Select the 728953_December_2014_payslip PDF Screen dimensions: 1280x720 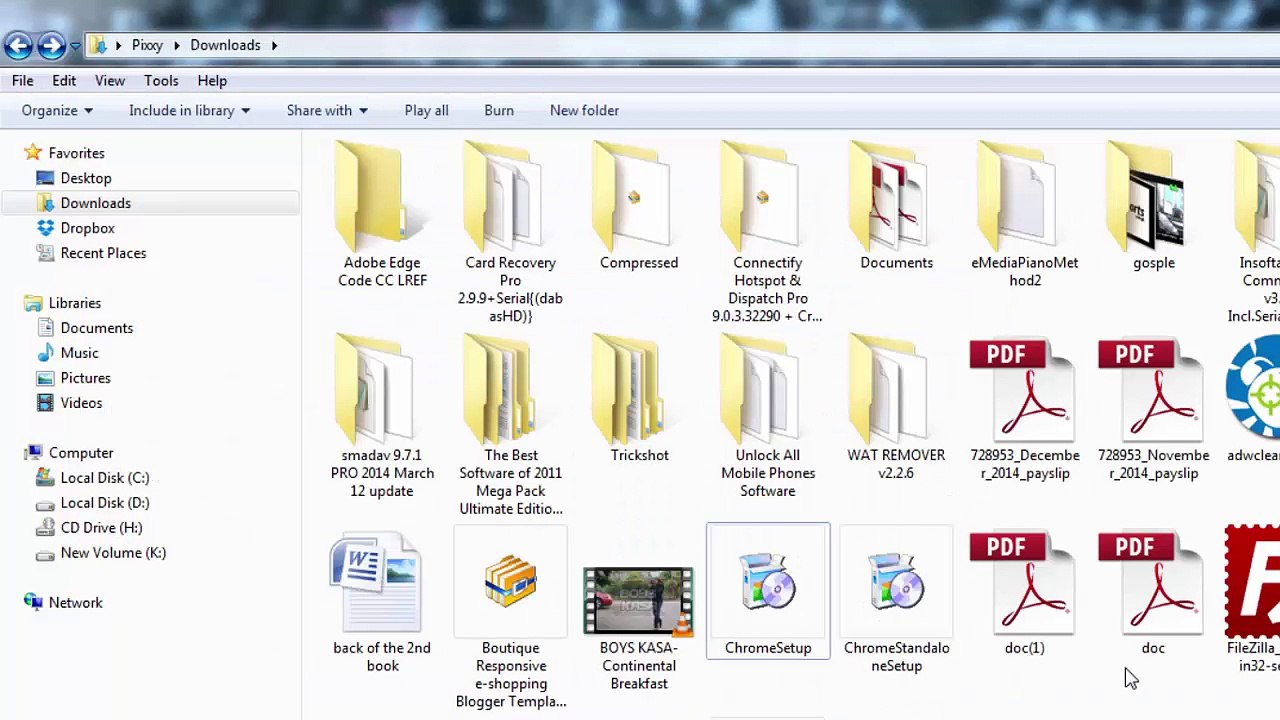1024,410
